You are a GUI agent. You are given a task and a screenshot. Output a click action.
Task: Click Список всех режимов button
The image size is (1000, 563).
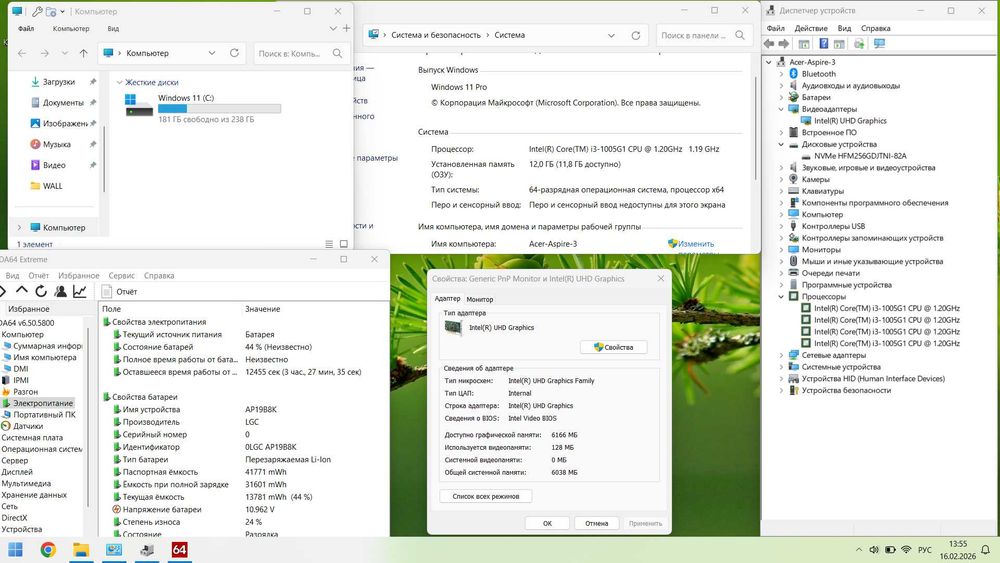485,496
